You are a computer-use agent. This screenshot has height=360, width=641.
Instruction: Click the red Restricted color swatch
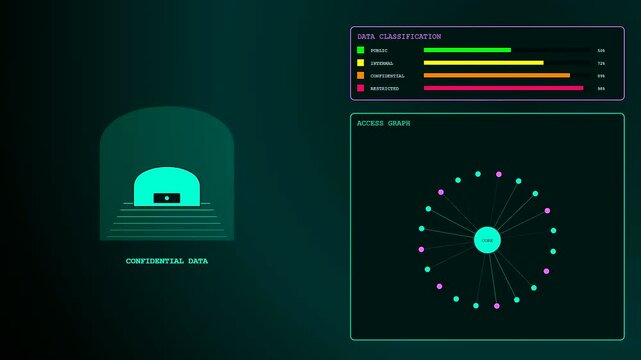[x=360, y=88]
